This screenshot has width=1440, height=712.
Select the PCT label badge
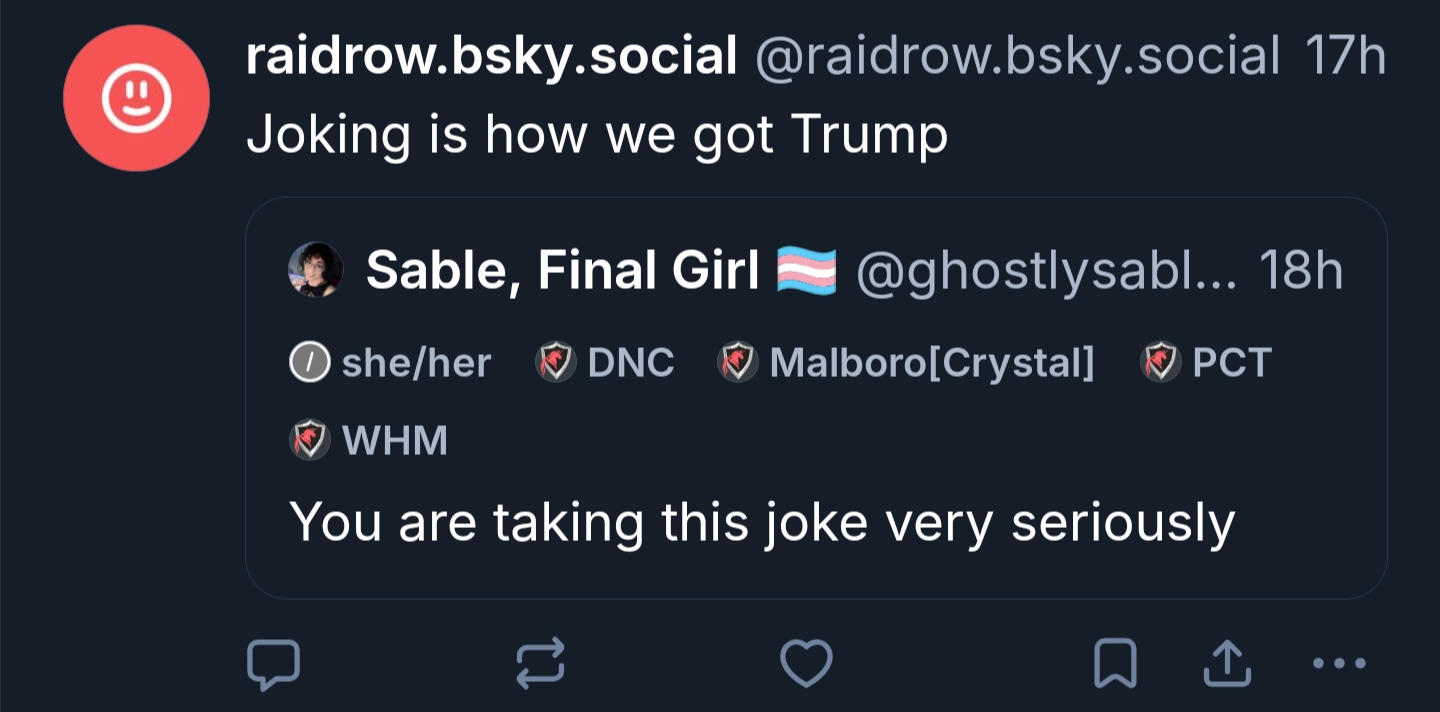point(1207,363)
